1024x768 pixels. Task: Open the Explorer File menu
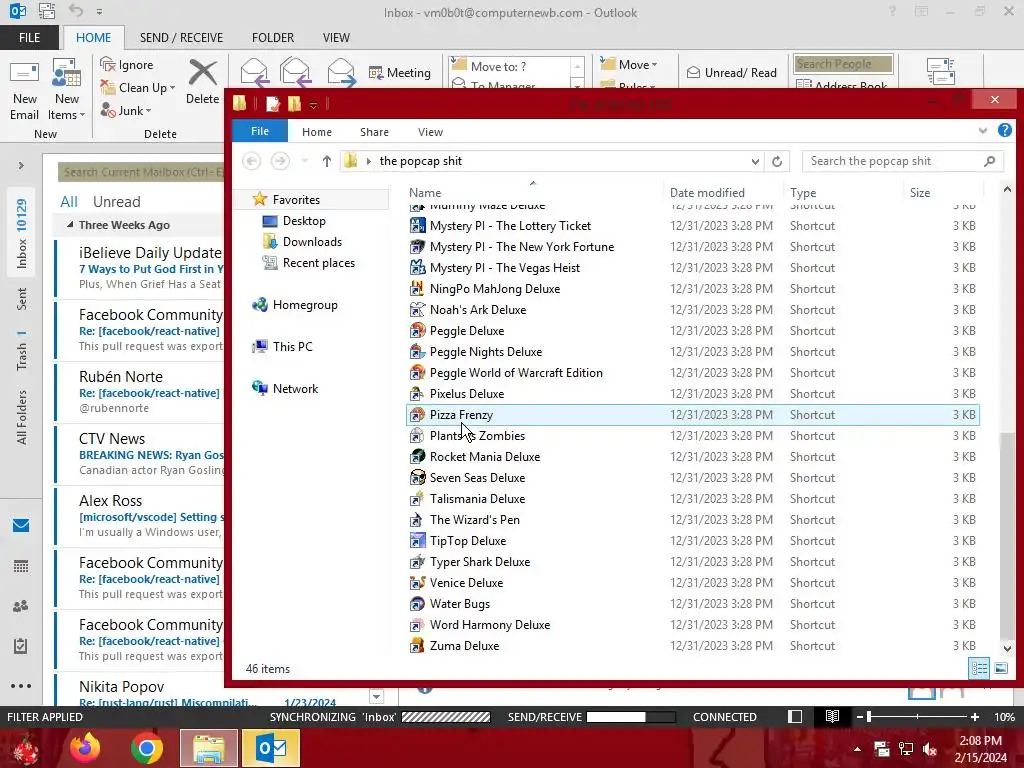260,131
